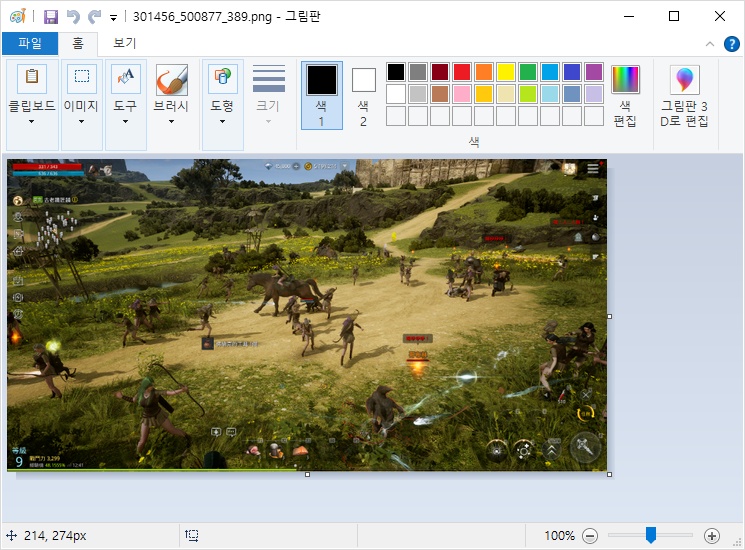Image resolution: width=745 pixels, height=550 pixels.
Task: Click the game screenshot on the canvas
Action: point(307,315)
